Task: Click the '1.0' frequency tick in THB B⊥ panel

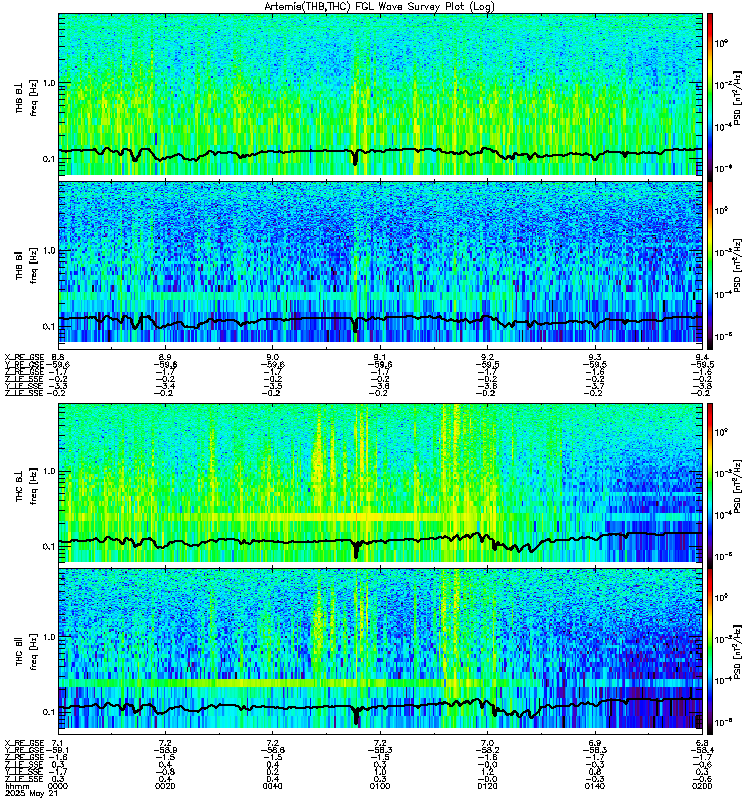Action: pos(49,83)
